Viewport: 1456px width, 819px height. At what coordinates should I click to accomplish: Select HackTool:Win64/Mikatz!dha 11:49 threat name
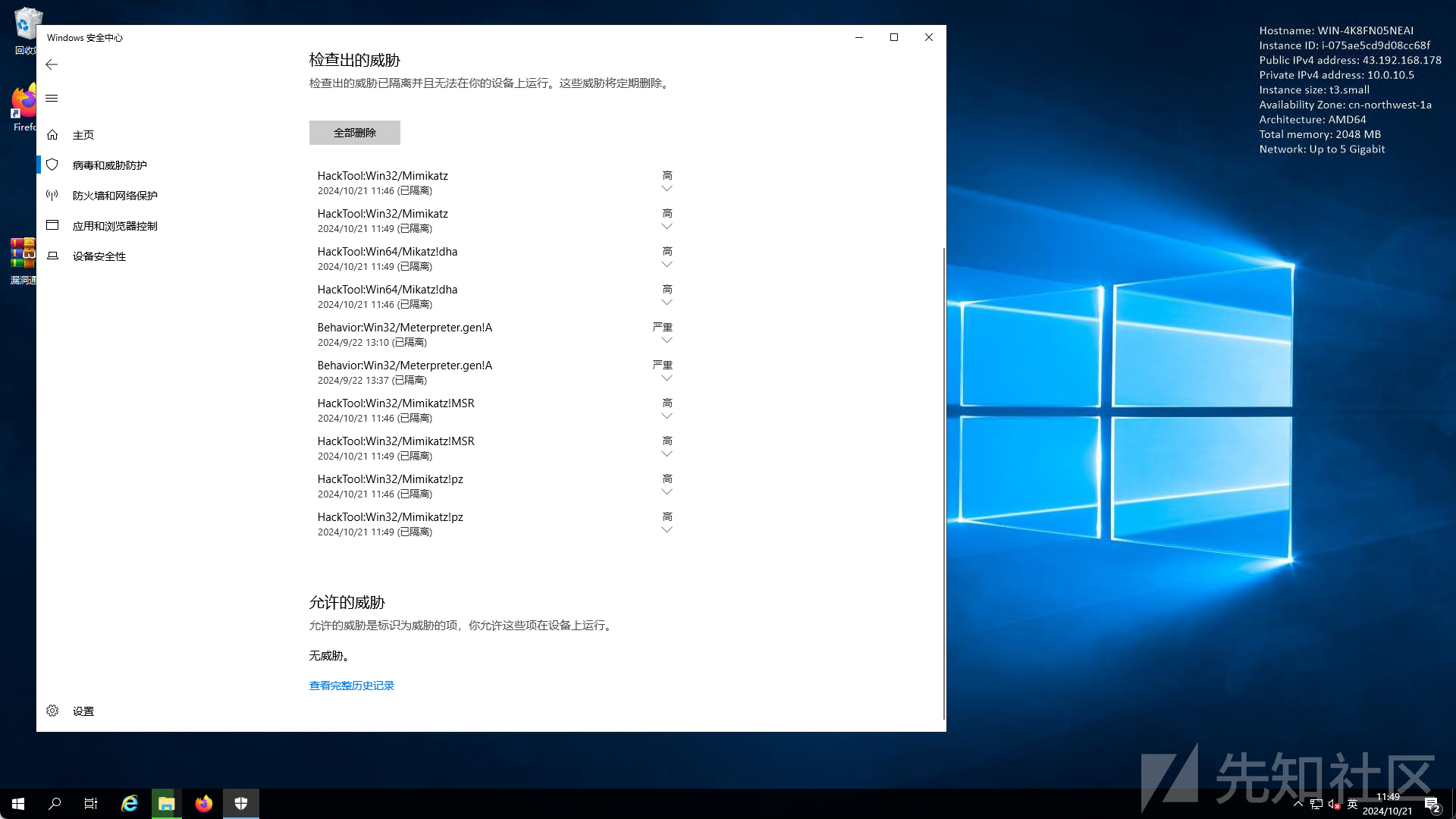tap(388, 252)
